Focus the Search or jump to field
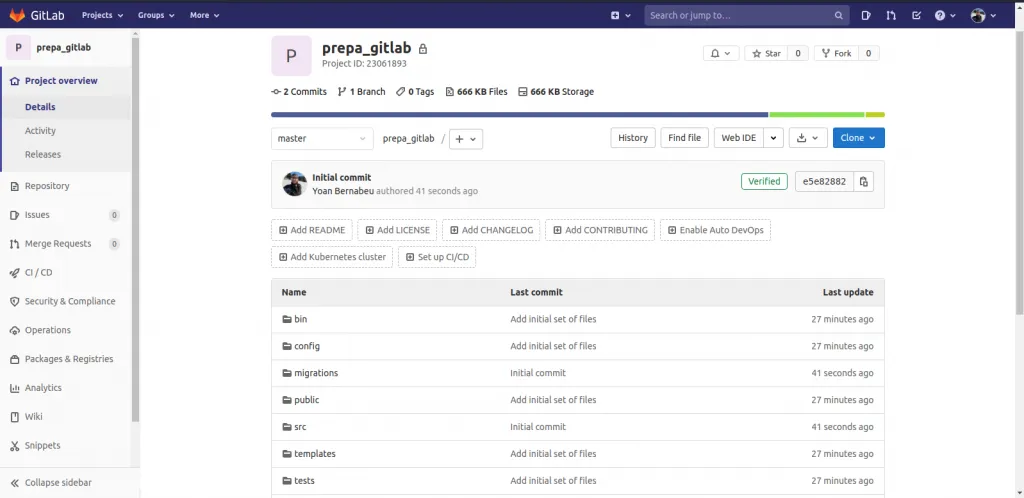1024x498 pixels. pyautogui.click(x=739, y=15)
